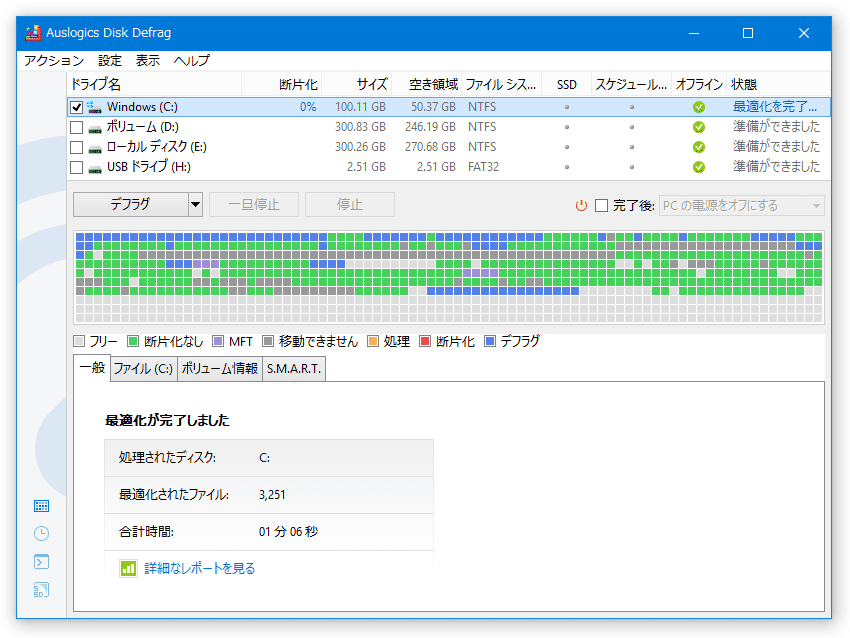The height and width of the screenshot is (638, 850).
Task: Click the Auslogics Disk Defrag title icon
Action: coord(33,33)
